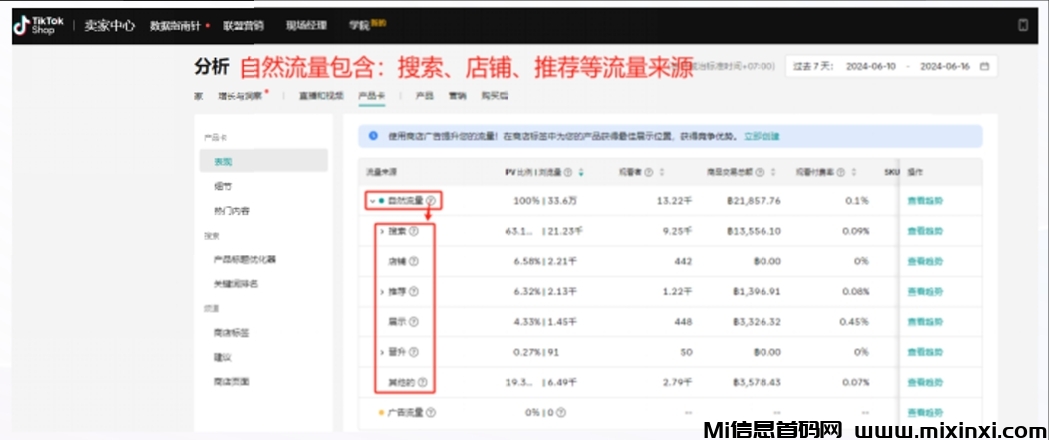The height and width of the screenshot is (440, 1049).
Task: Click the mobile device icon in header
Action: pyautogui.click(x=1022, y=26)
